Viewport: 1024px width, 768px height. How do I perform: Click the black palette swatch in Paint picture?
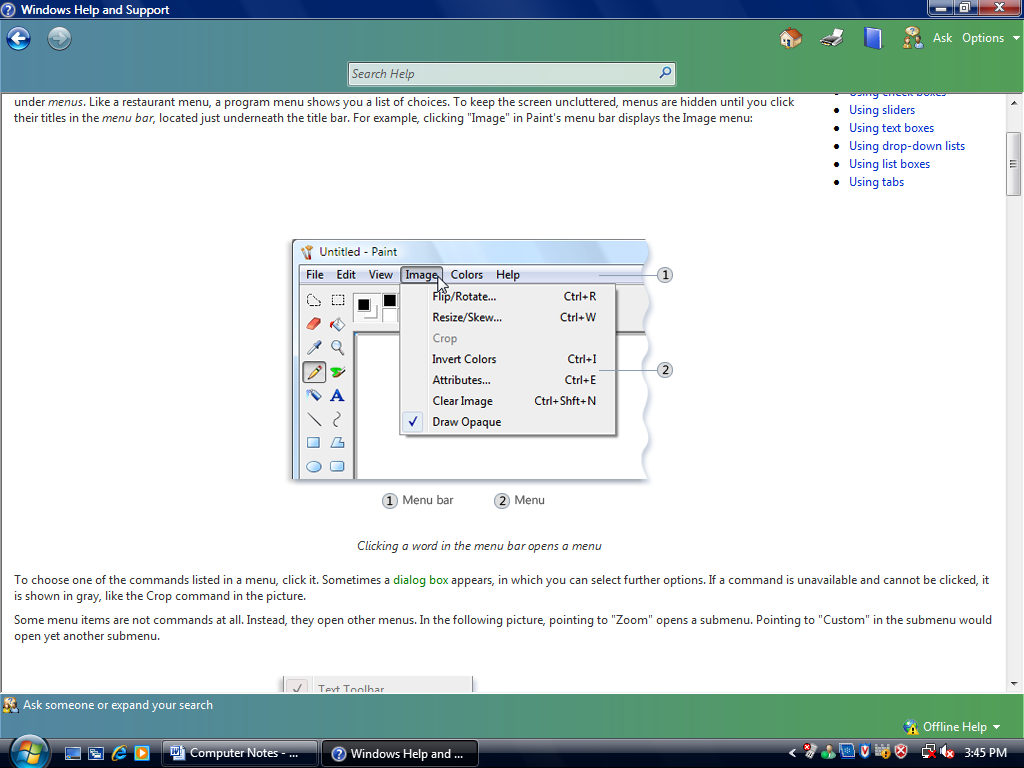point(390,300)
